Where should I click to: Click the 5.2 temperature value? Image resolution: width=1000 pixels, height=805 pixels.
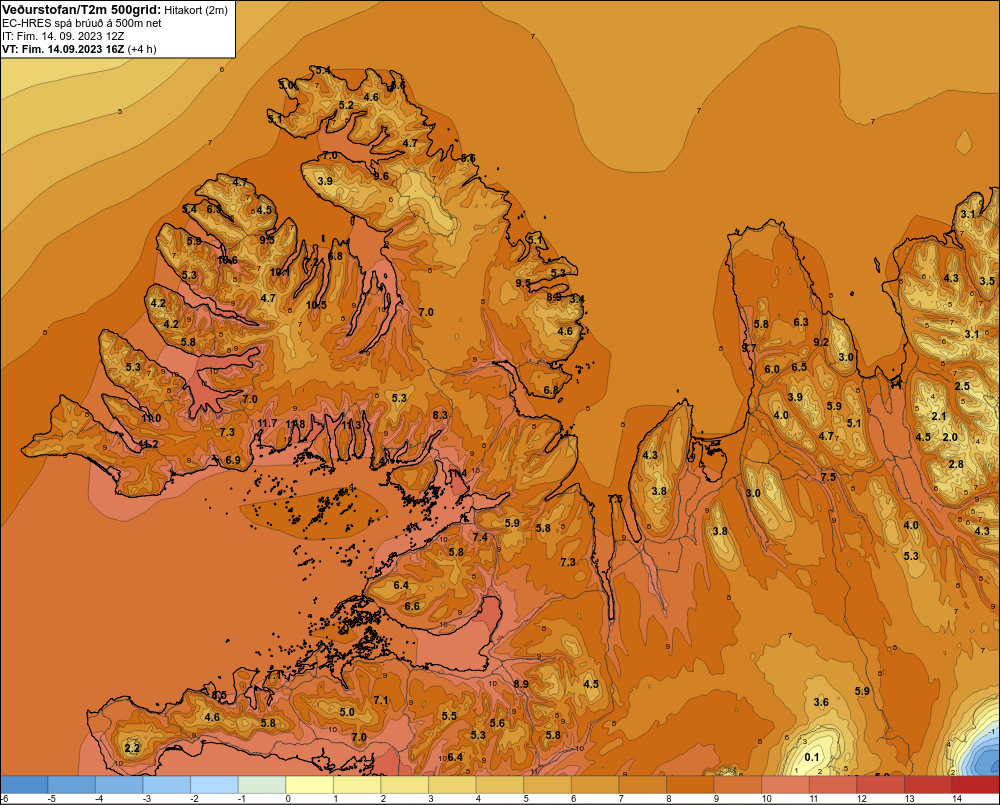pos(346,105)
